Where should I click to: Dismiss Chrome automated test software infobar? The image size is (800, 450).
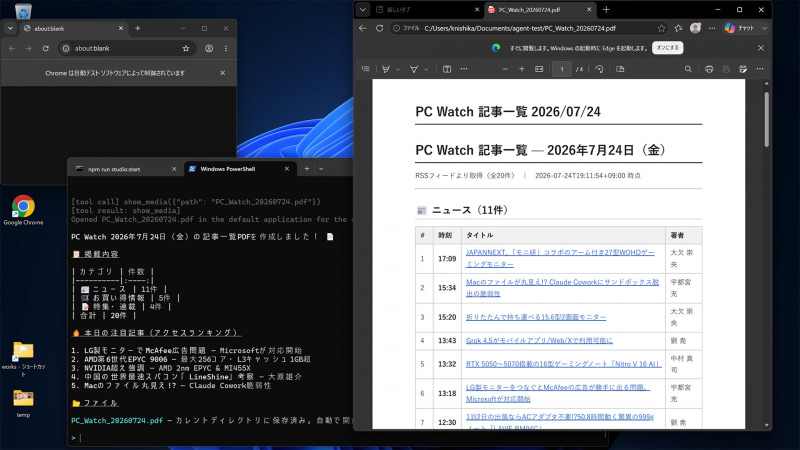(x=222, y=73)
